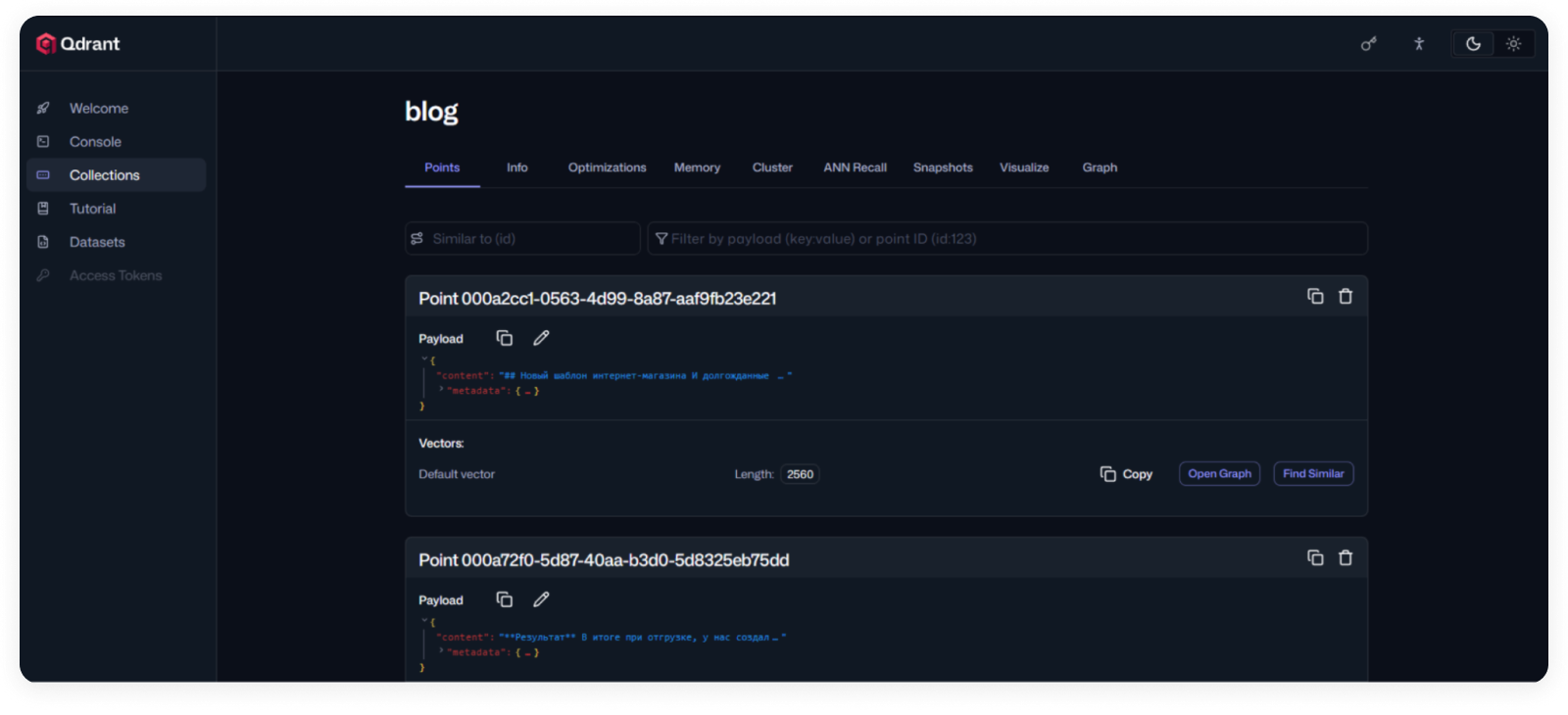The height and width of the screenshot is (715, 1568).
Task: Expand metadata in point 000a2cc1 payload
Action: (442, 390)
